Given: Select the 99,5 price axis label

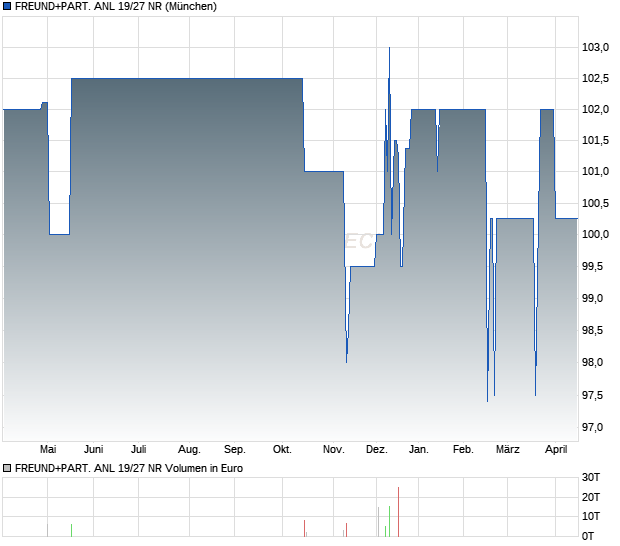Looking at the screenshot, I should (592, 266).
